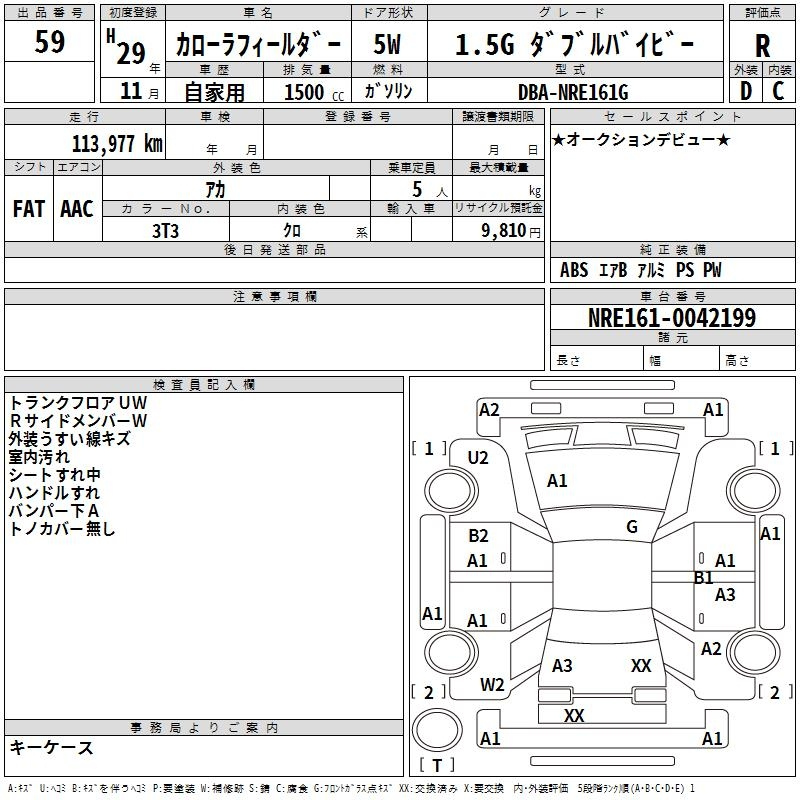The width and height of the screenshot is (800, 800).
Task: Click the キーケース note text
Action: click(51, 747)
